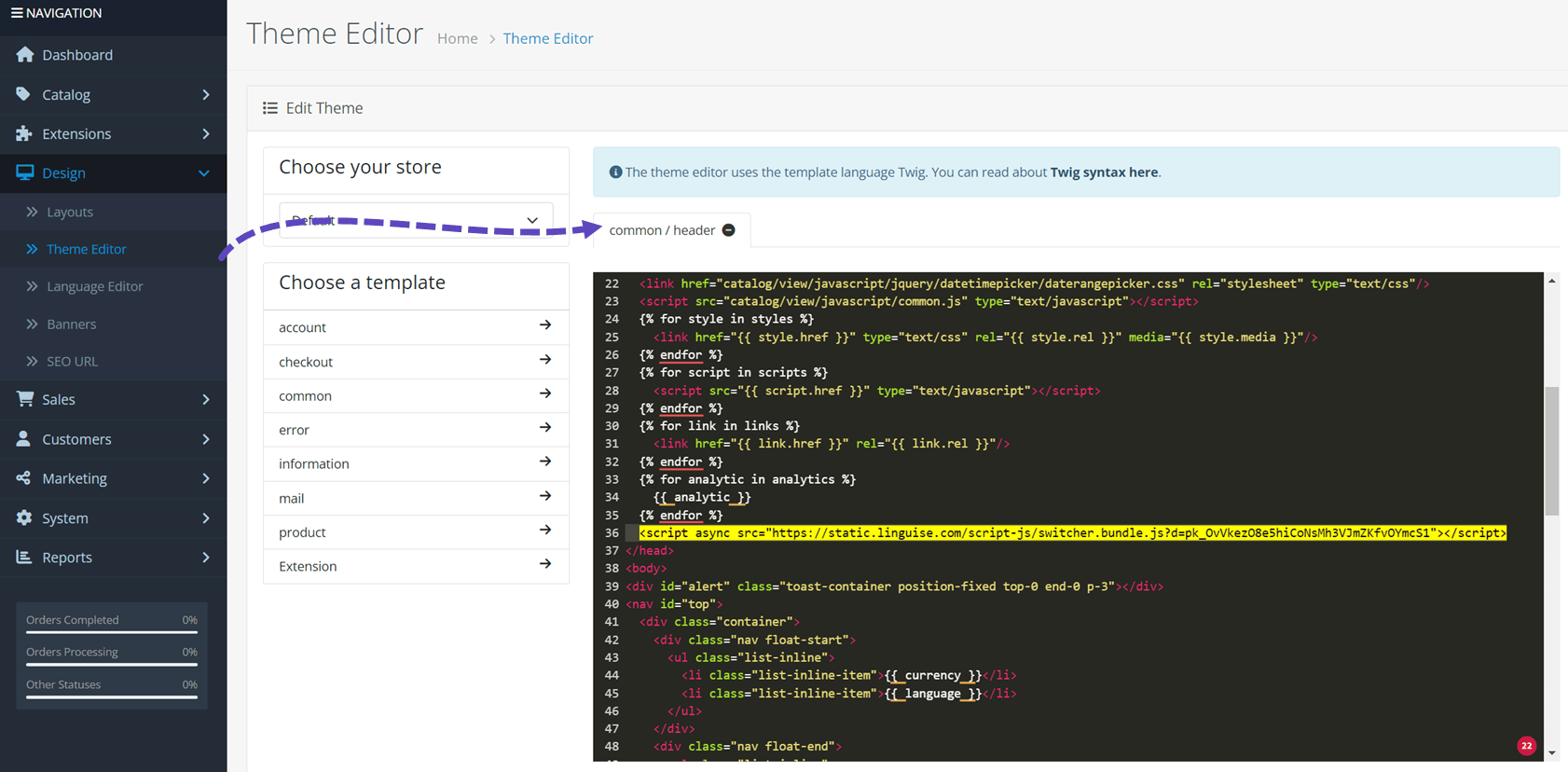This screenshot has width=1568, height=772.
Task: Click the <body> tag on line 38
Action: (x=646, y=569)
